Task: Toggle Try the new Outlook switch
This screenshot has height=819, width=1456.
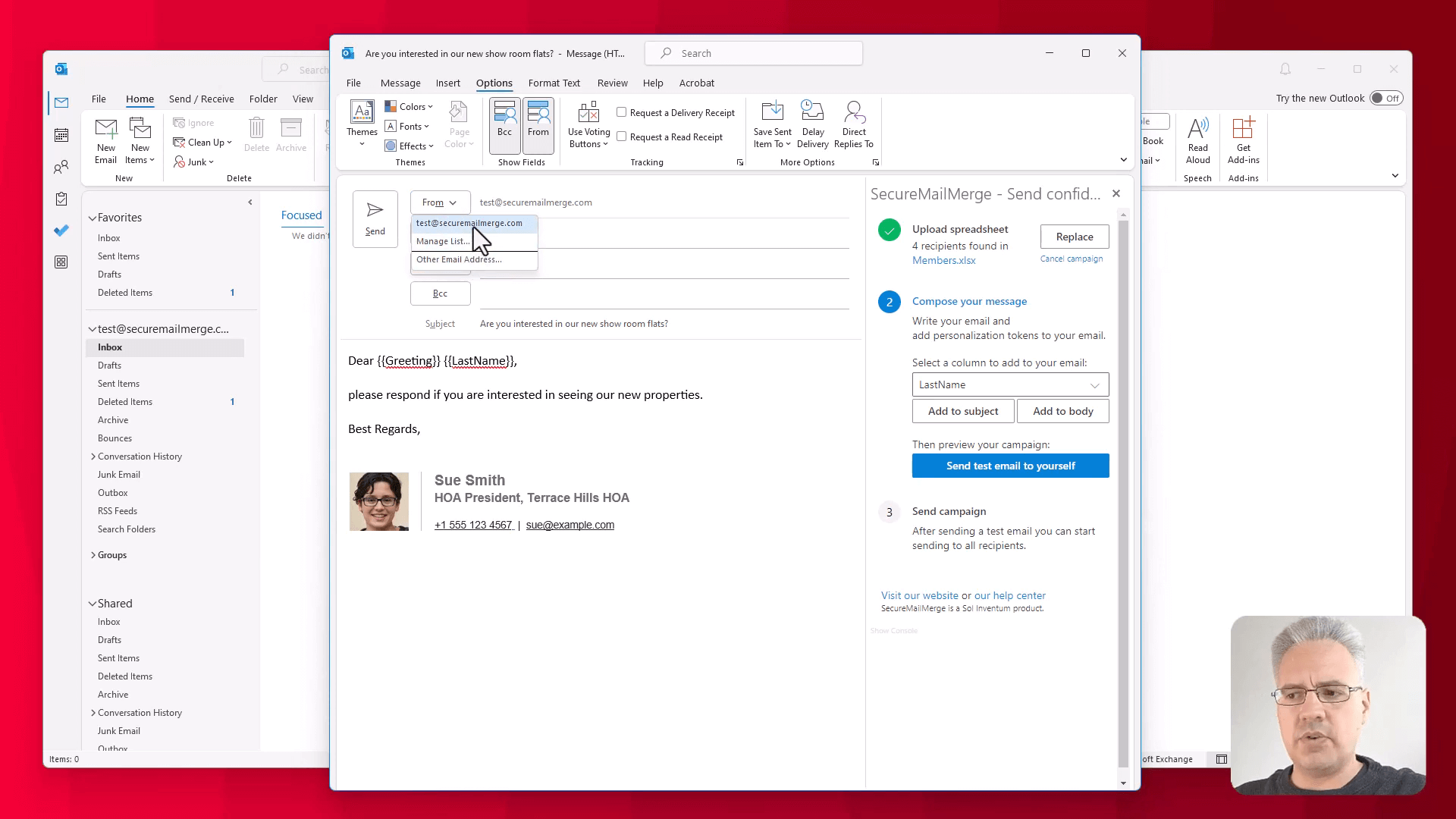Action: (x=1386, y=99)
